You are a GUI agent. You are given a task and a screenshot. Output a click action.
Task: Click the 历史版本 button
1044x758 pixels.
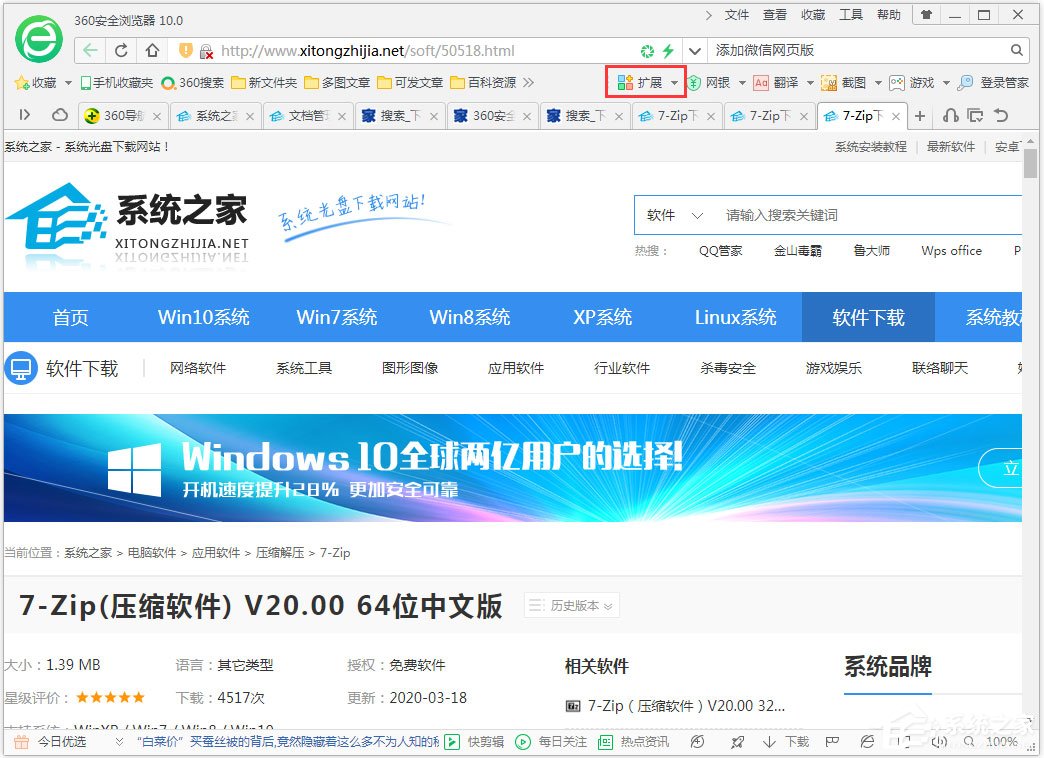571,605
